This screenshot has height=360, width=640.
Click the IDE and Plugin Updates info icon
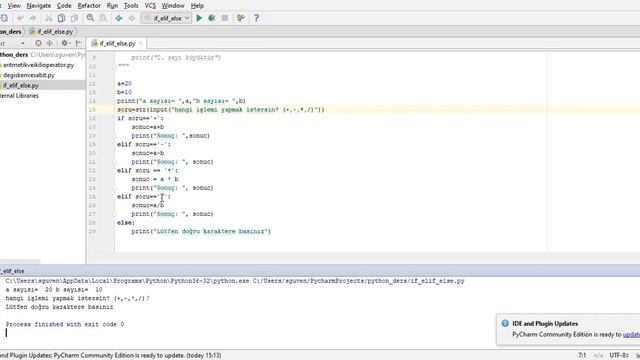click(x=505, y=323)
